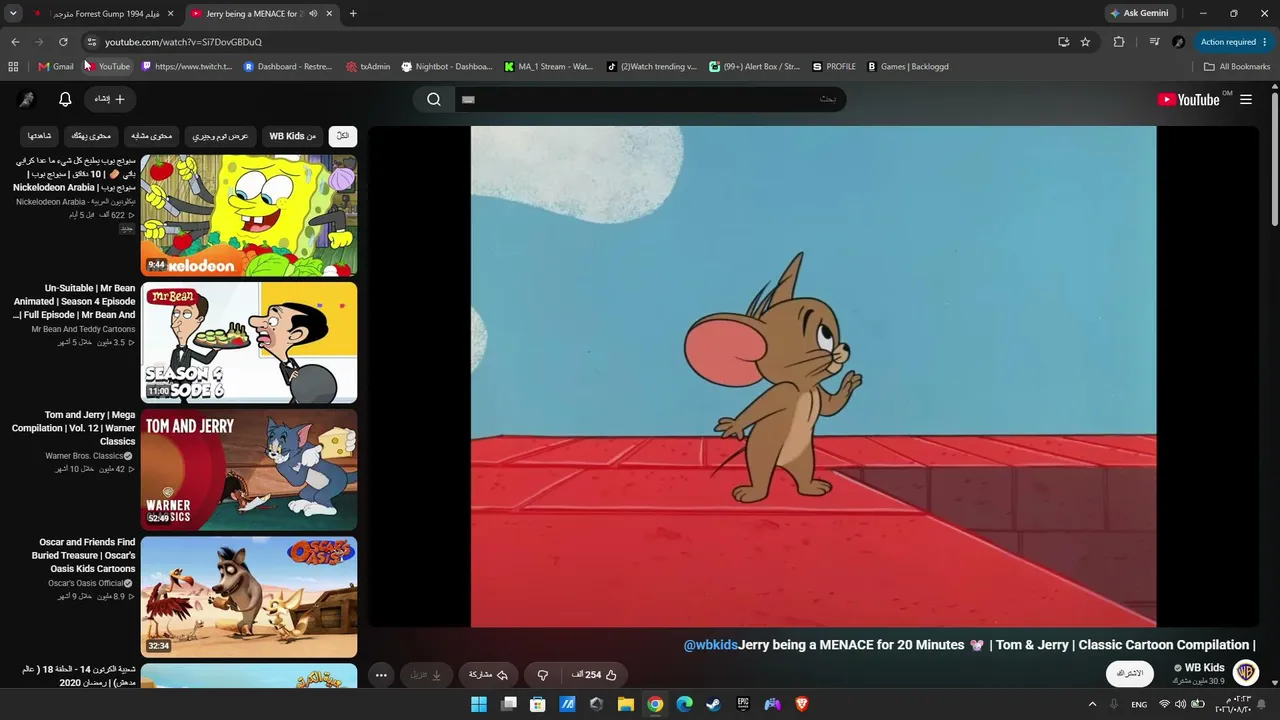1280x720 pixels.
Task: Select the 'محتوى مشابه' filter chip
Action: click(152, 136)
